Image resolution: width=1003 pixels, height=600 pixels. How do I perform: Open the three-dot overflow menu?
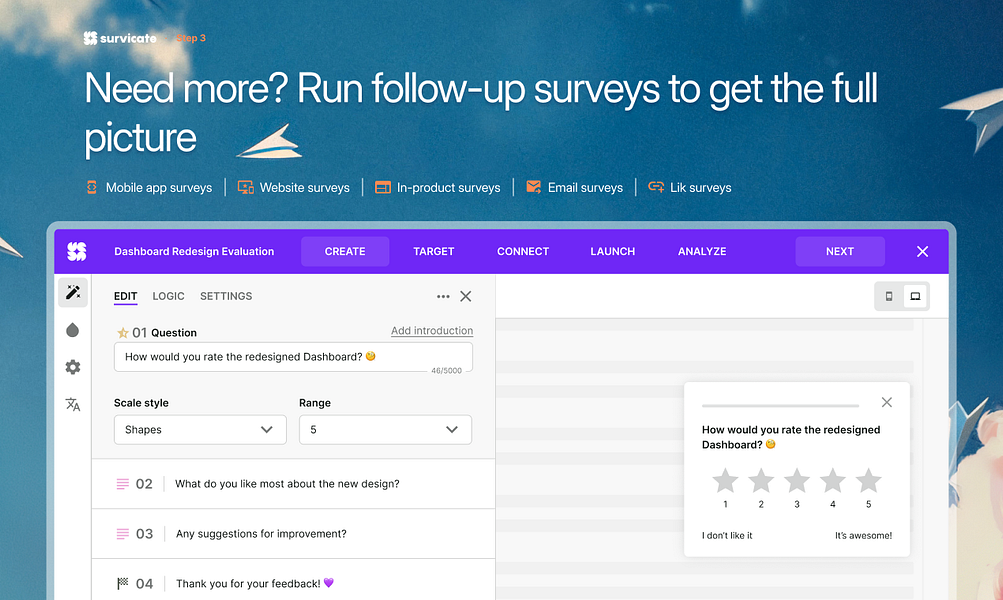[x=443, y=296]
